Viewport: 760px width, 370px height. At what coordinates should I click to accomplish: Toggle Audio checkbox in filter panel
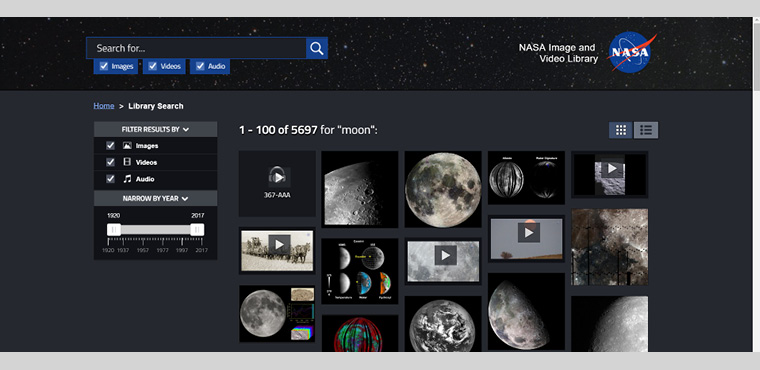[x=111, y=179]
